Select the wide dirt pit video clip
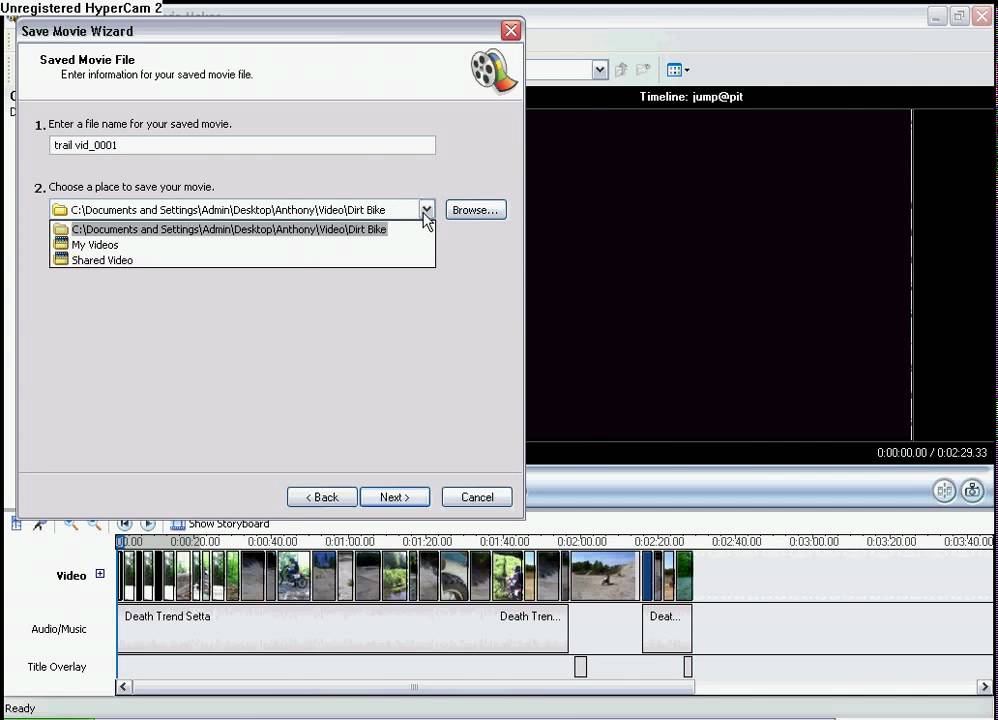Image resolution: width=998 pixels, height=720 pixels. coord(604,575)
